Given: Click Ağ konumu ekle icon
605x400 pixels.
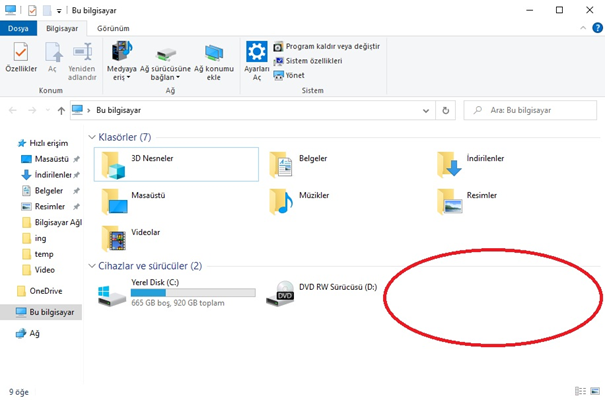Looking at the screenshot, I should (212, 60).
